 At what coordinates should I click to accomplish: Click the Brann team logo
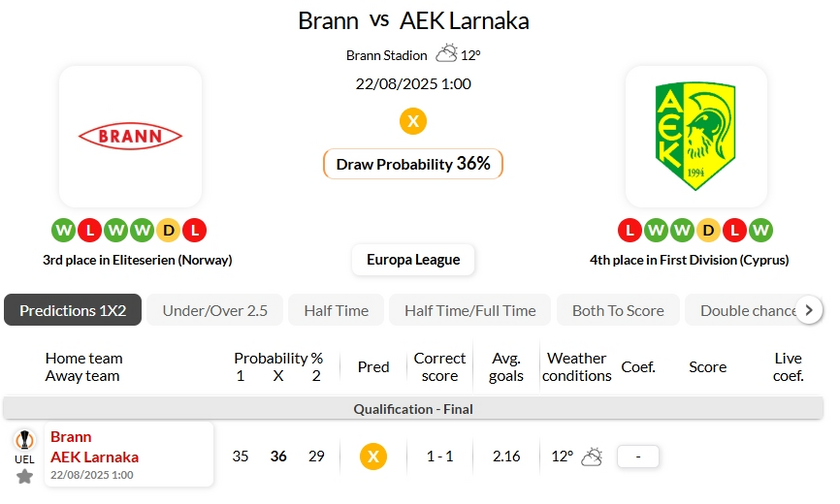tap(130, 136)
